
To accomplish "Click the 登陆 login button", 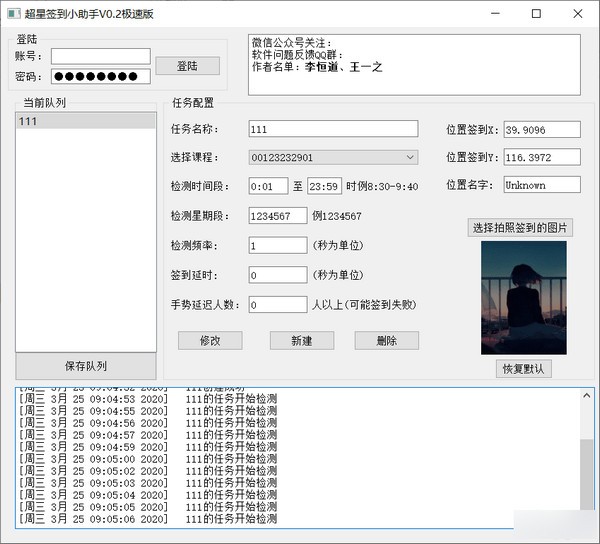I will point(188,66).
